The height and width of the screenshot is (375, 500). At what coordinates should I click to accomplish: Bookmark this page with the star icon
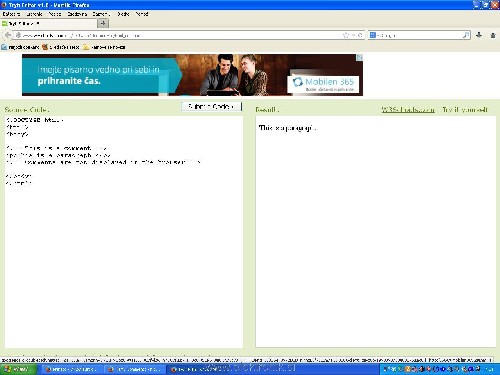click(346, 35)
